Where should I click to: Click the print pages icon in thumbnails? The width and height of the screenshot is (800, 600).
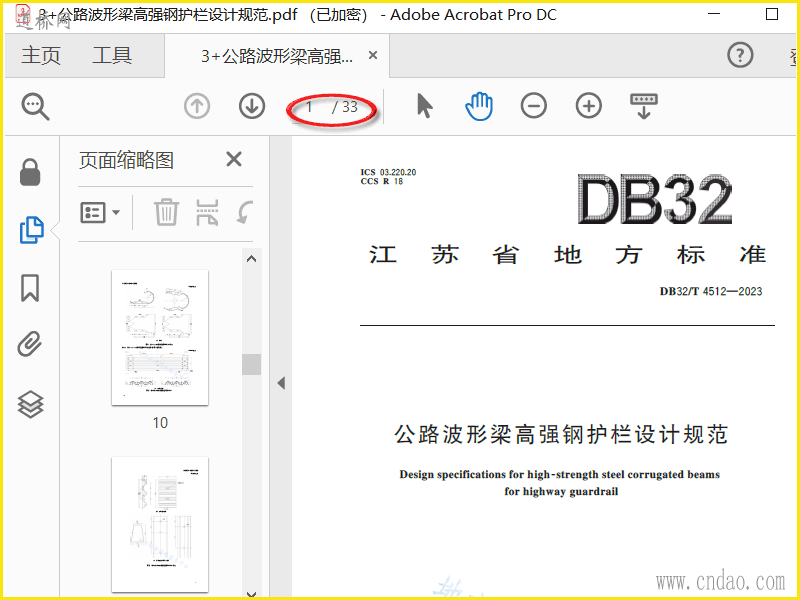point(207,212)
